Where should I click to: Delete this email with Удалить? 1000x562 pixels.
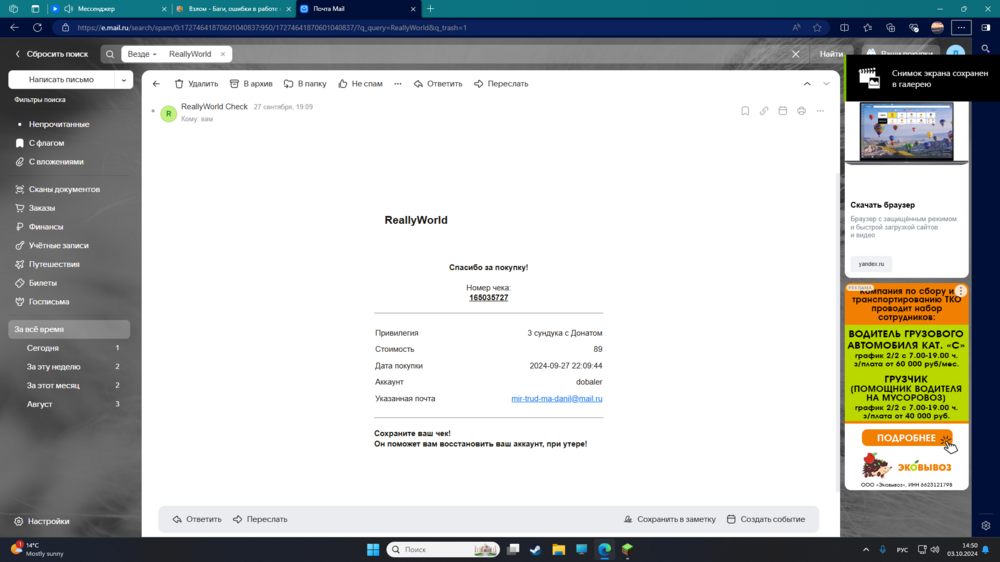click(x=196, y=84)
